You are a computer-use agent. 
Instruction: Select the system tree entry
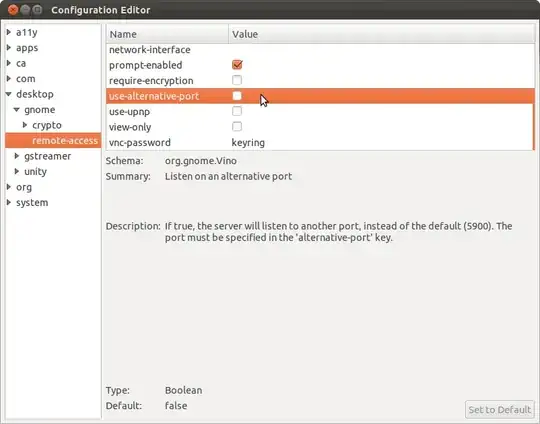[32, 203]
